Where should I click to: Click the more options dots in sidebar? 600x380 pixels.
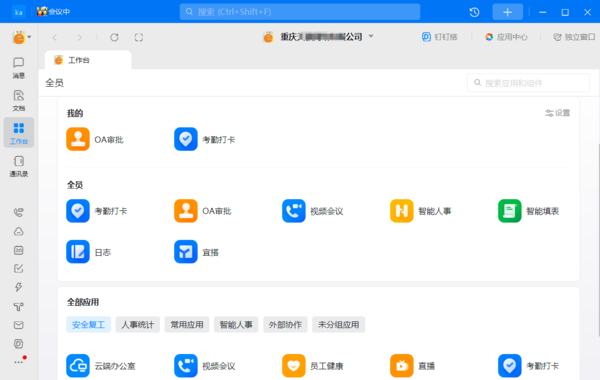(19, 361)
